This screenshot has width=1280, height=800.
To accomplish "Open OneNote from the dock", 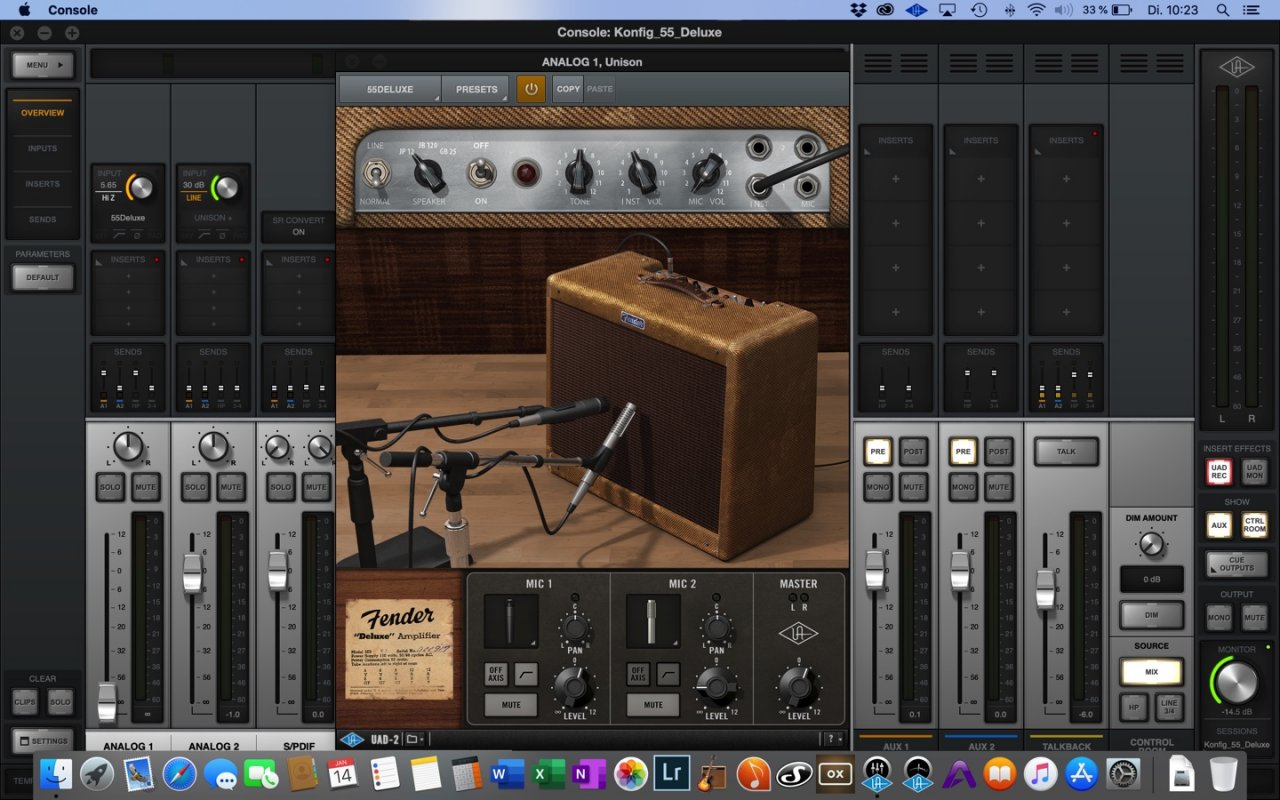I will [589, 773].
